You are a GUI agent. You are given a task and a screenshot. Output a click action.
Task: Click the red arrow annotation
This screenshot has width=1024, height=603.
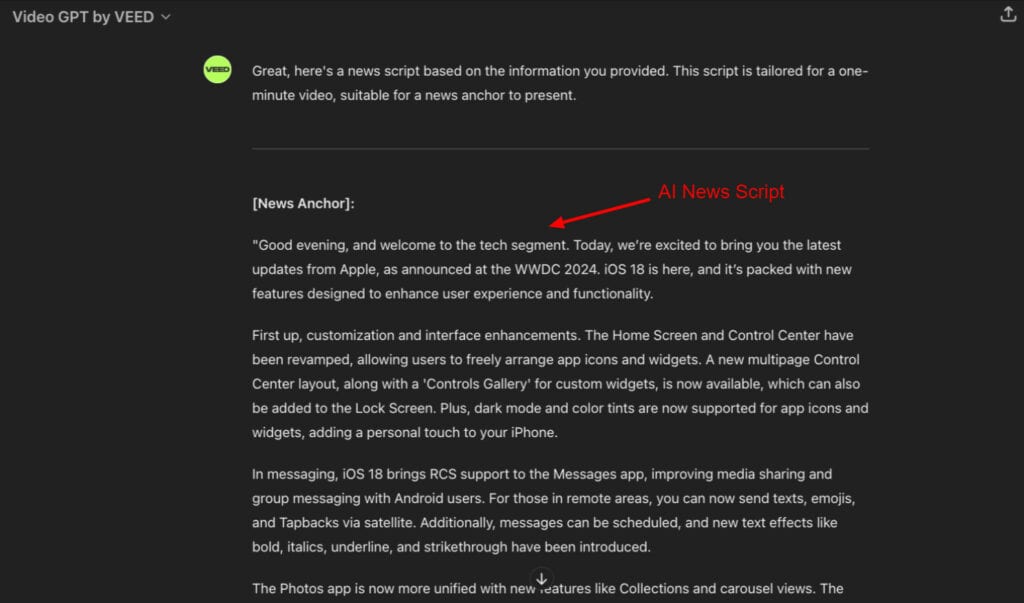coord(600,211)
